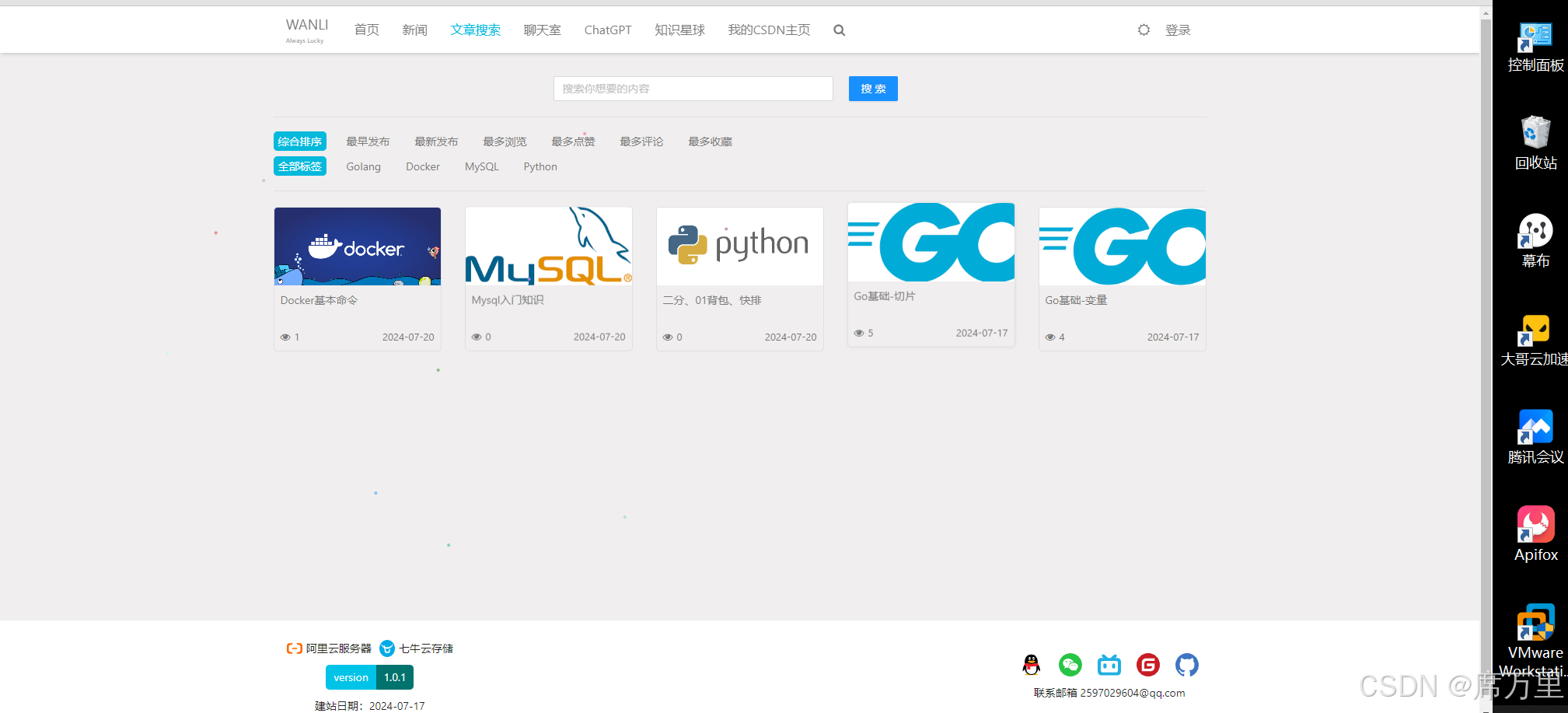Select 文章搜索 nav item
The image size is (1568, 713).
point(476,30)
